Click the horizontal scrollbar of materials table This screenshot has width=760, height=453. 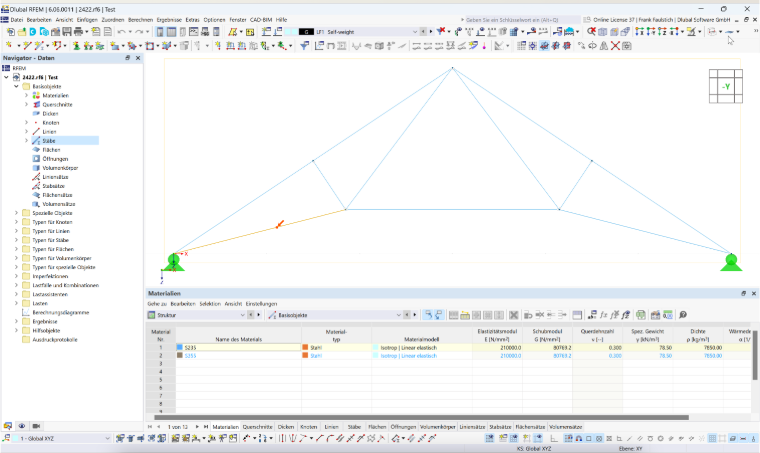click(421, 417)
